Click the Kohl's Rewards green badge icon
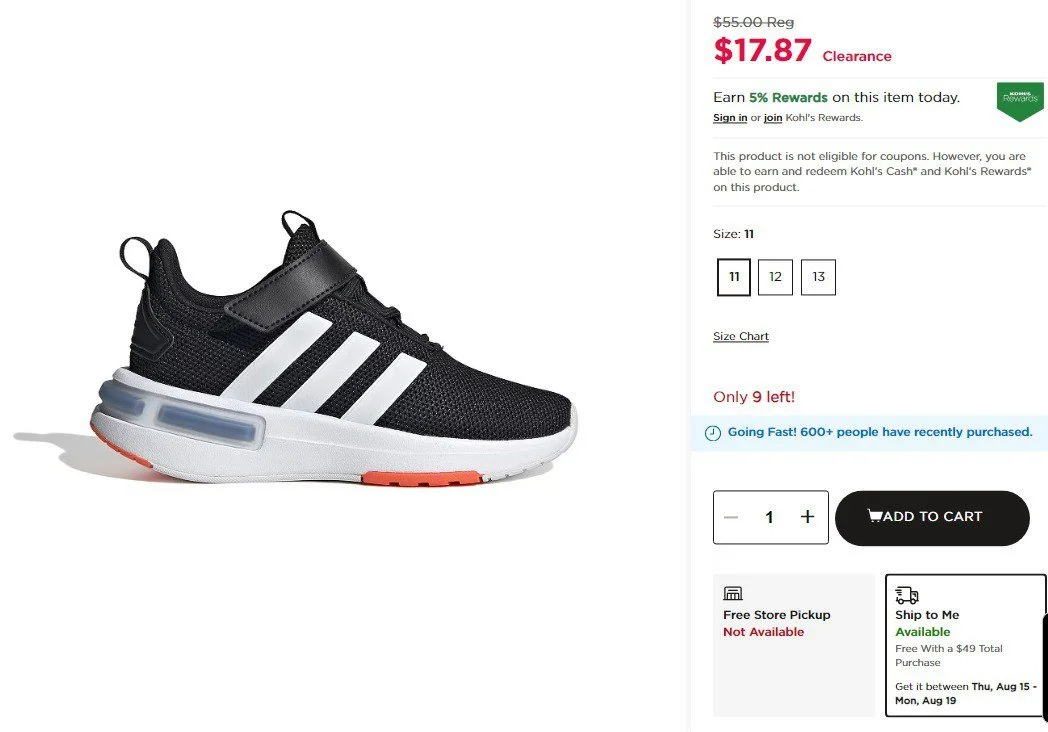The image size is (1048, 732). pyautogui.click(x=1020, y=102)
